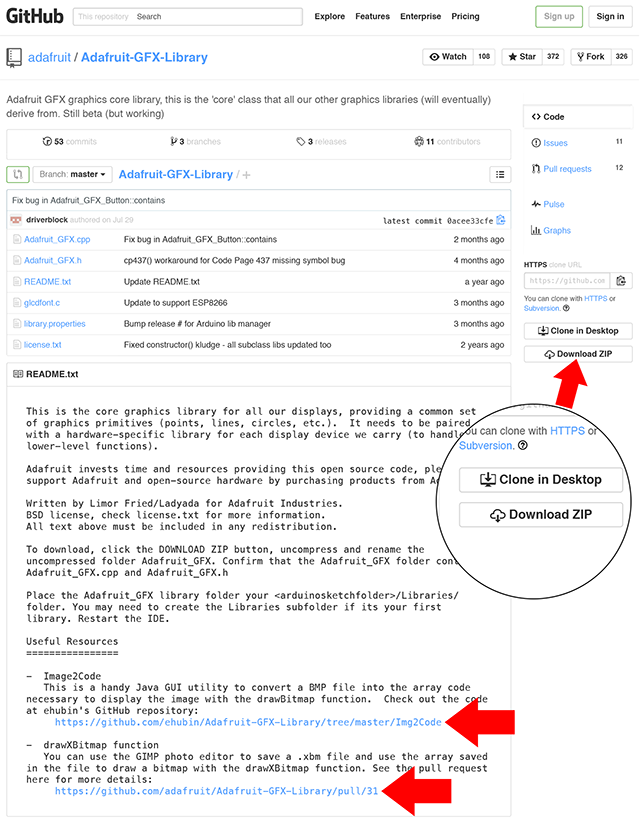Click the file list view icon button

pyautogui.click(x=500, y=174)
